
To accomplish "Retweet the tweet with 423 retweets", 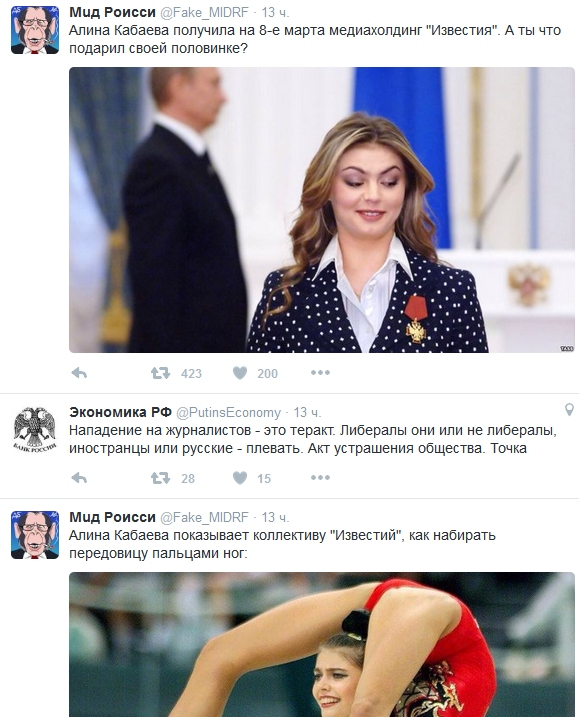I will coord(160,373).
